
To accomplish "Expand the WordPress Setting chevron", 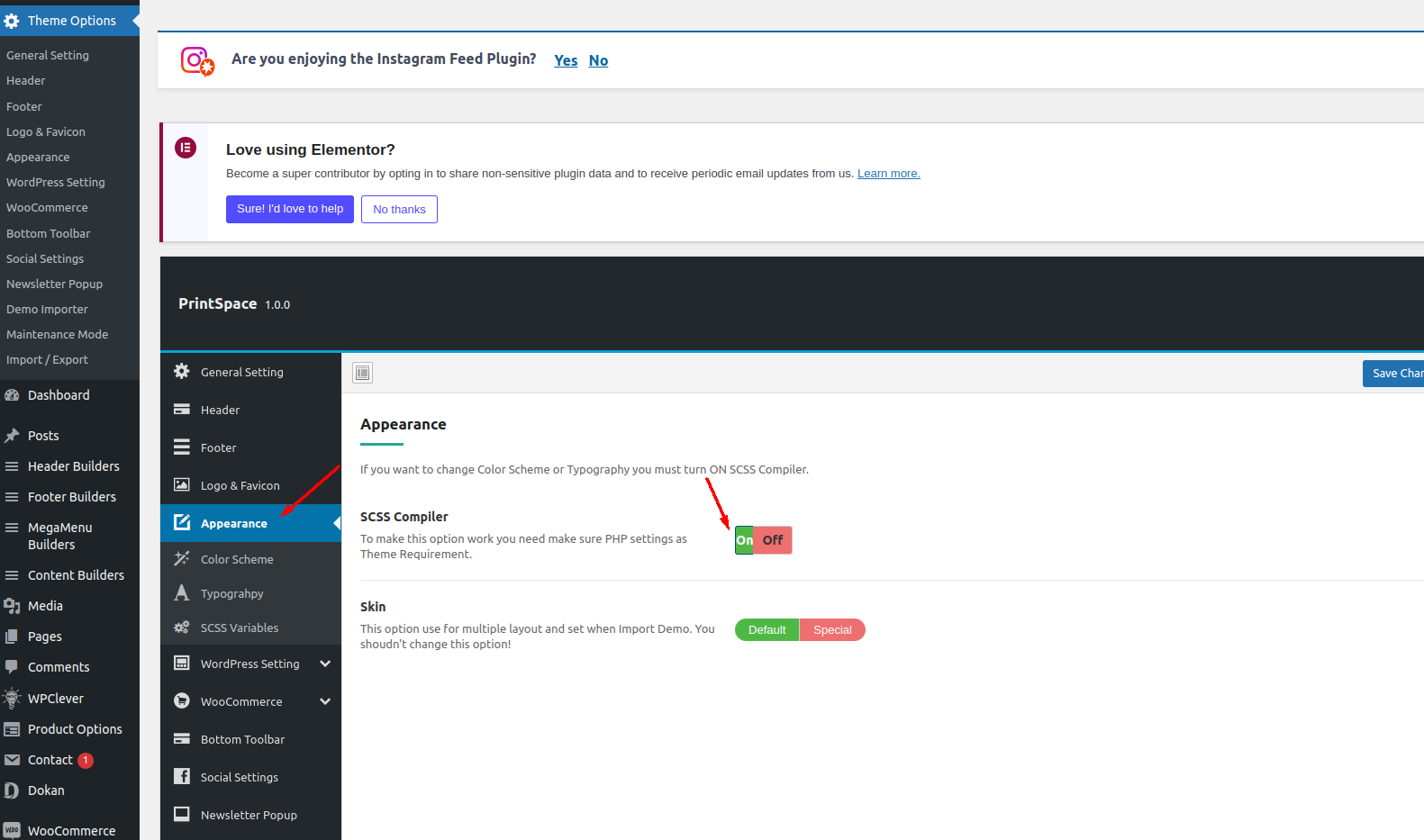I will click(x=325, y=664).
